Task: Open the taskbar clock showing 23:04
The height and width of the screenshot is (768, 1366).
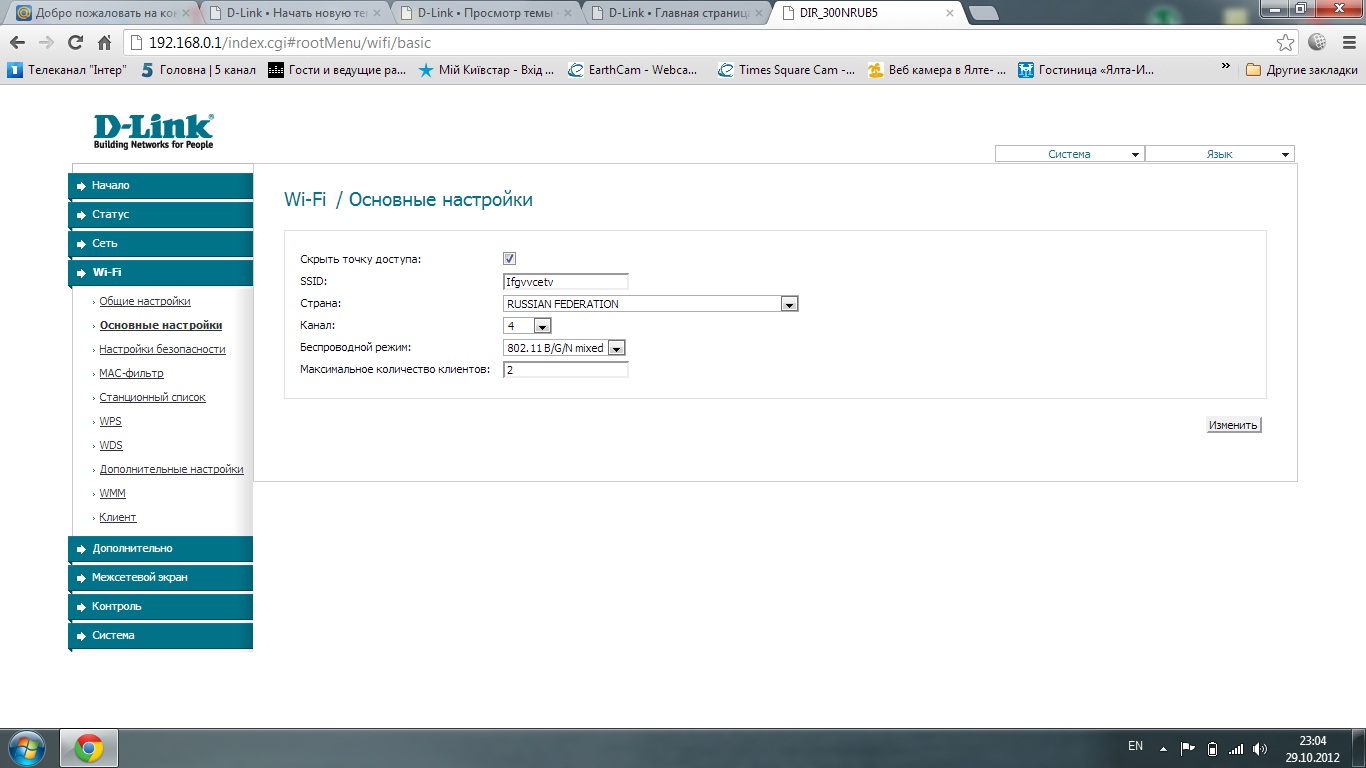Action: pyautogui.click(x=1313, y=748)
